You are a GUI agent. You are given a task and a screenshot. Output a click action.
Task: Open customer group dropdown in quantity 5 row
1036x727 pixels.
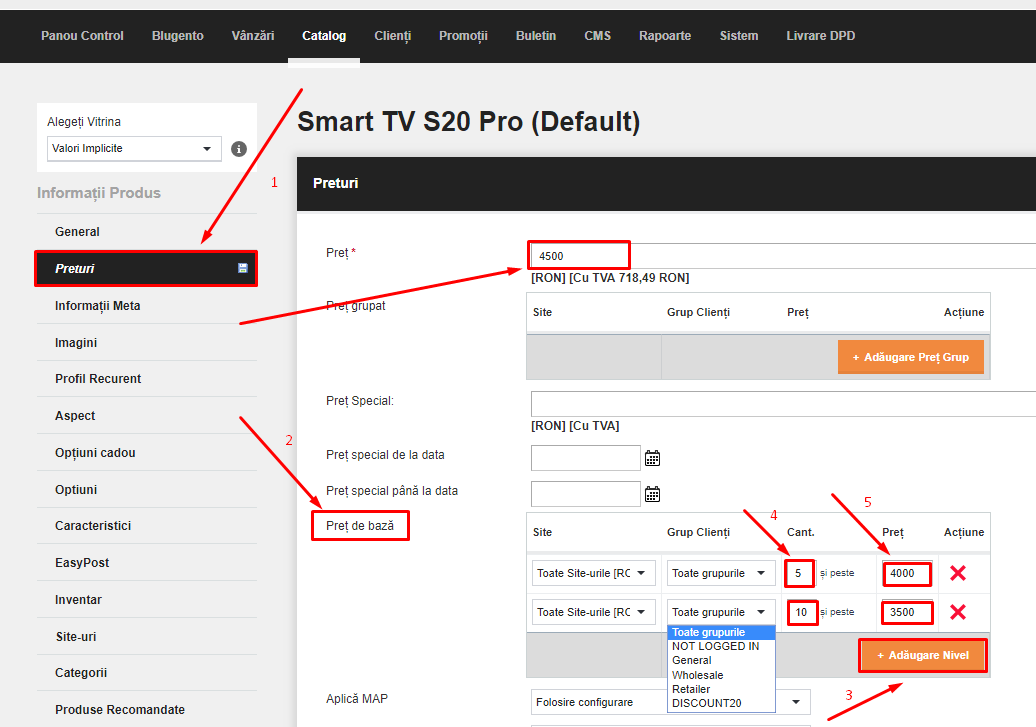coord(721,573)
